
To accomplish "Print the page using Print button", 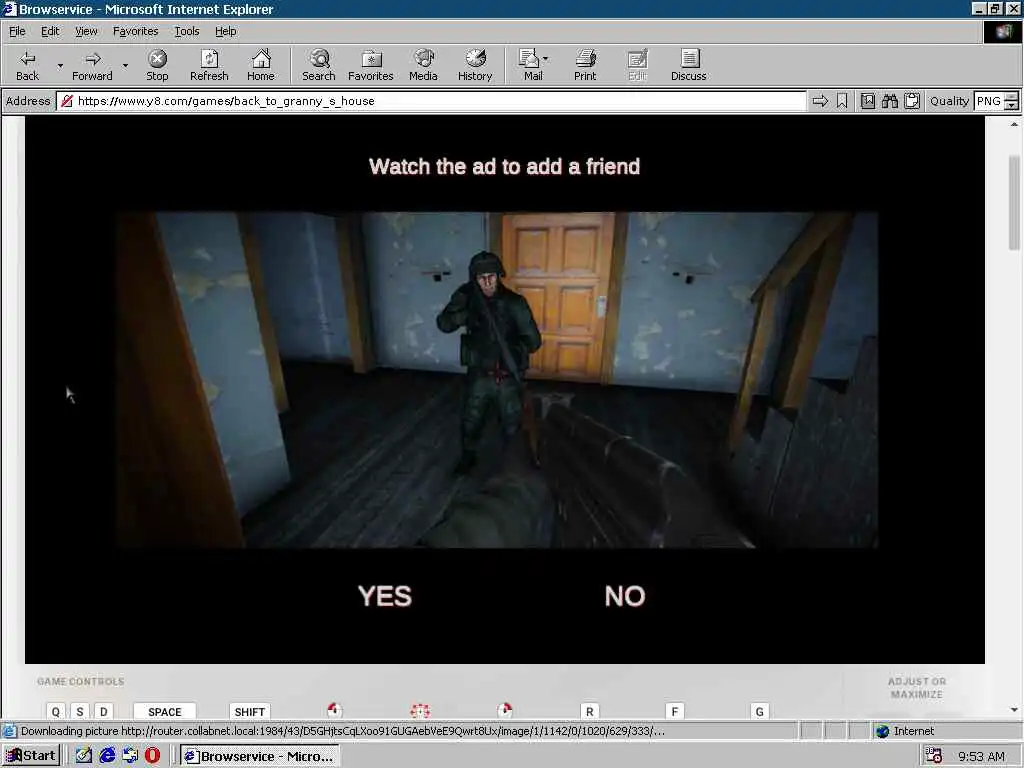I will (x=585, y=65).
